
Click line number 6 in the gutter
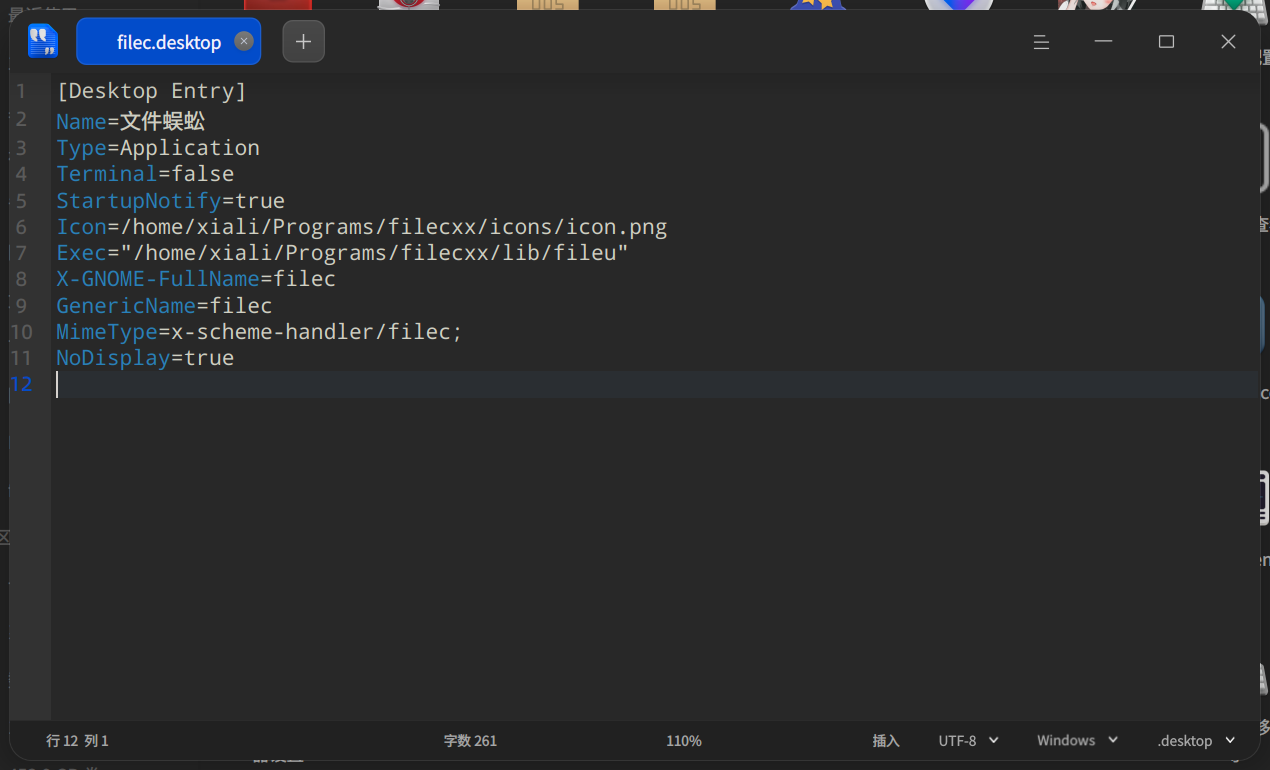click(21, 227)
